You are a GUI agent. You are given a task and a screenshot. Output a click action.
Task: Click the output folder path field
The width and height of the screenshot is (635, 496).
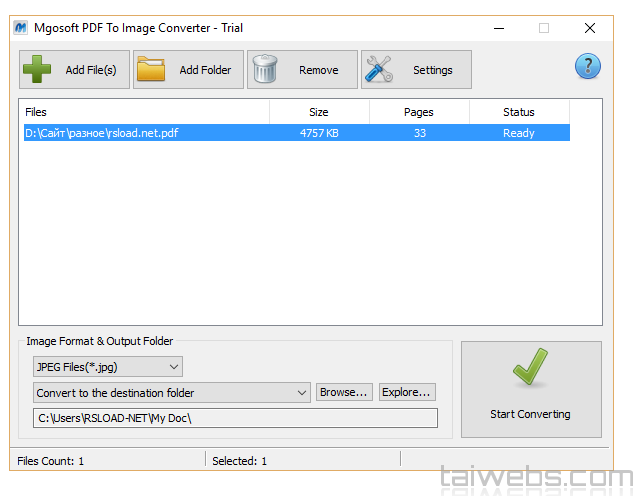235,418
